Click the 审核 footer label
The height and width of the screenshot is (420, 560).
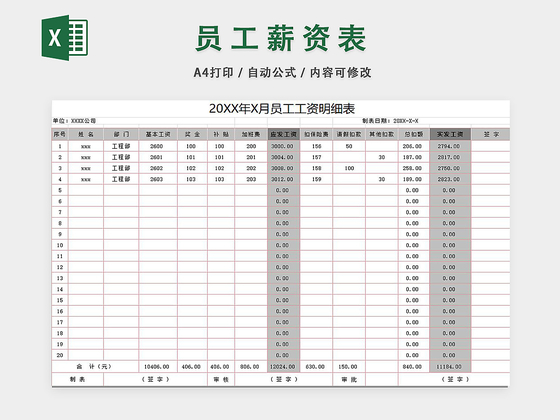tap(221, 379)
